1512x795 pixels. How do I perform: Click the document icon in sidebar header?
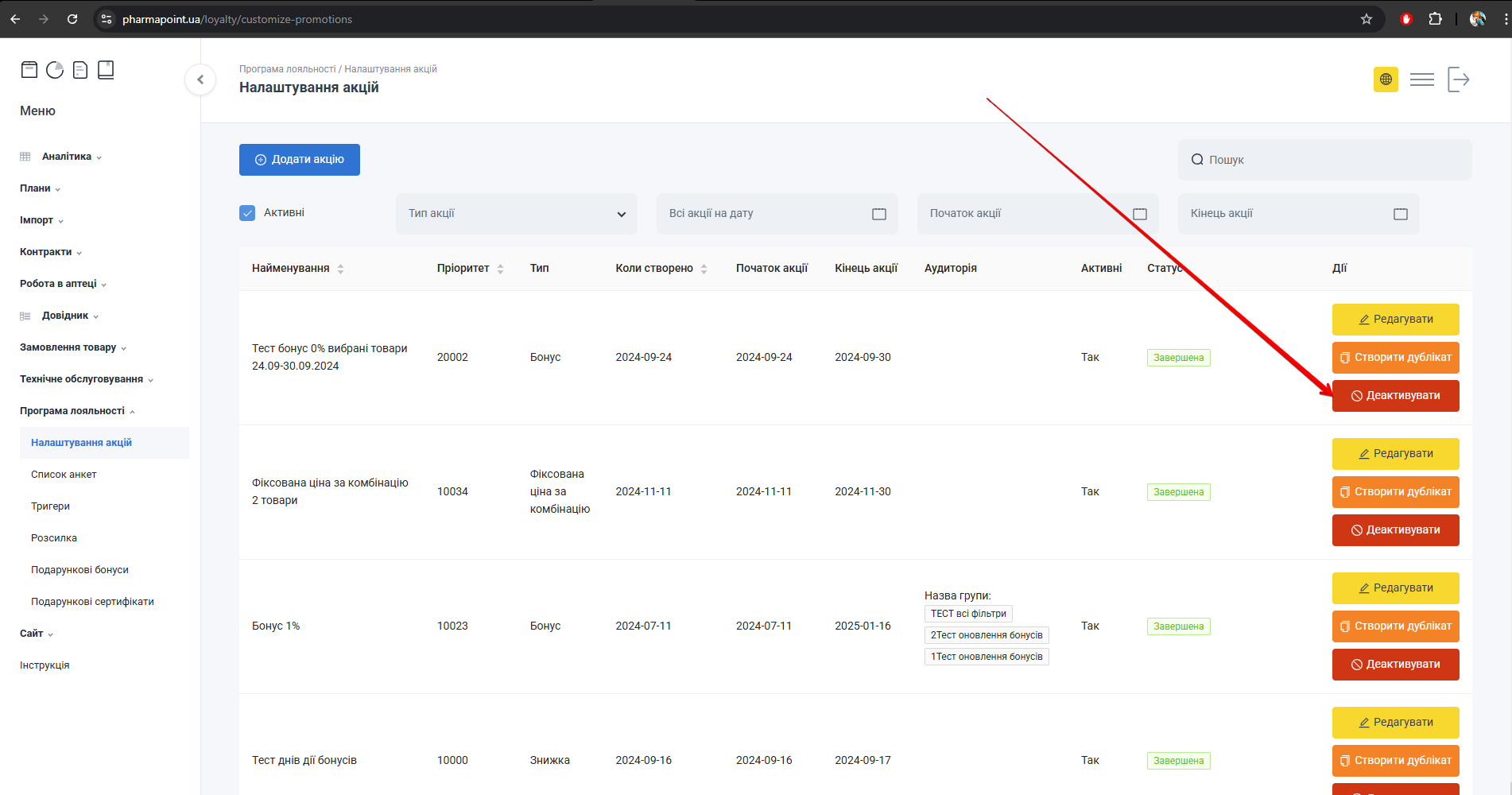[x=80, y=70]
